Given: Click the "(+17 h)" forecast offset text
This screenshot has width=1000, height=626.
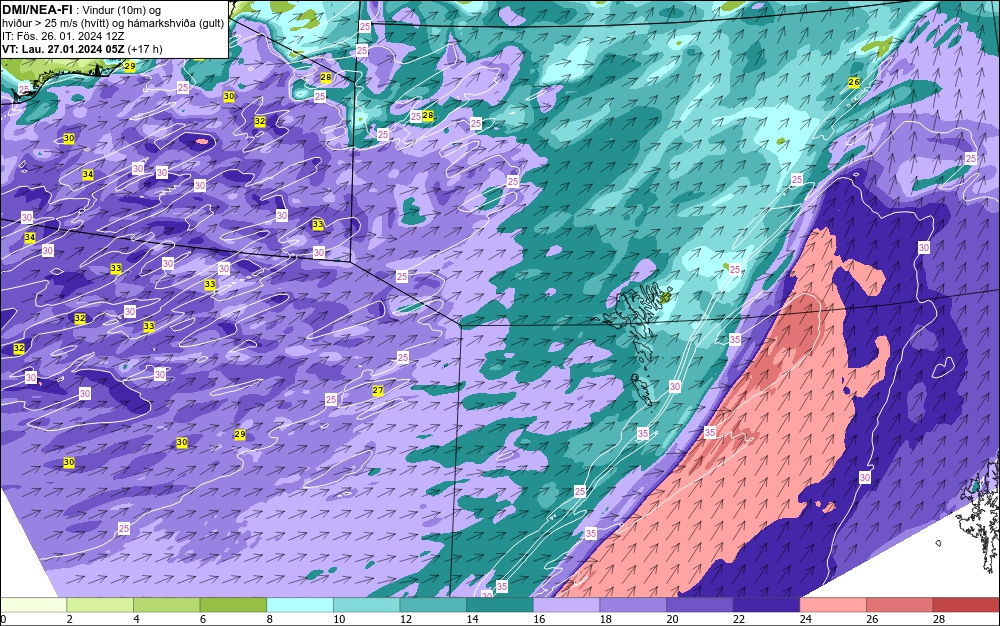Looking at the screenshot, I should click(x=145, y=49).
